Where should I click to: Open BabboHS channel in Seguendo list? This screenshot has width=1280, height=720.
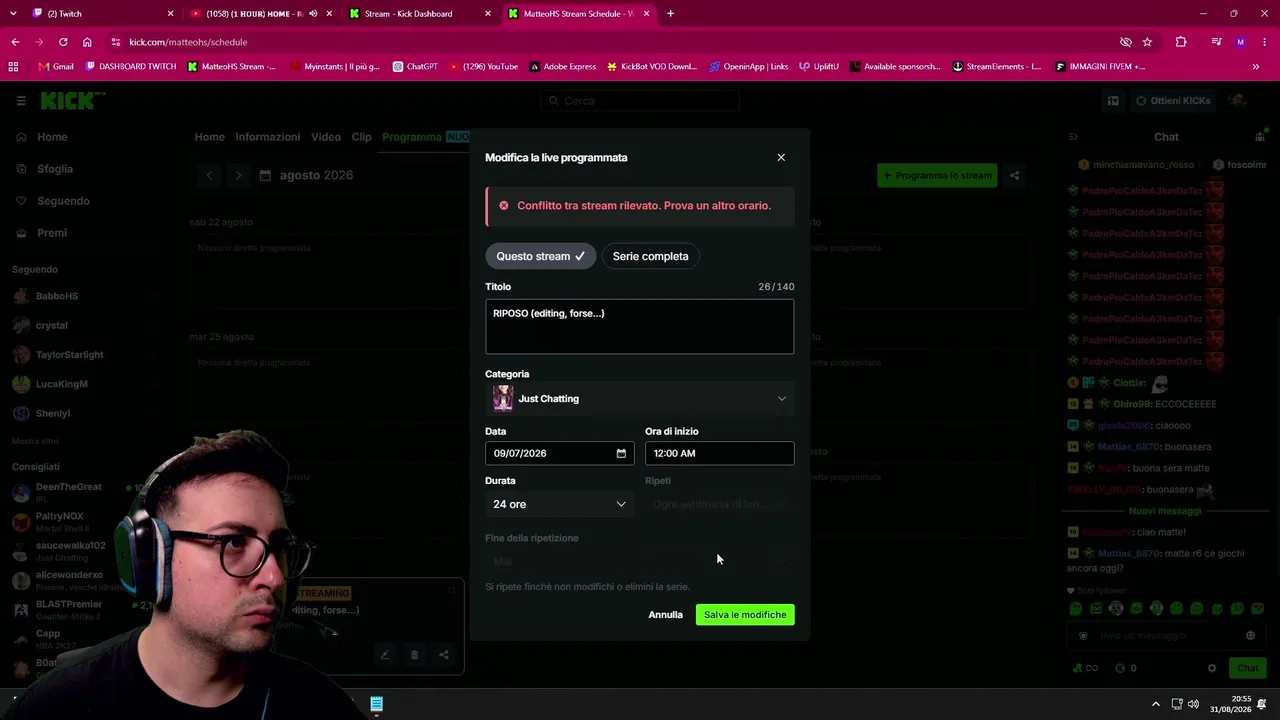tap(57, 296)
